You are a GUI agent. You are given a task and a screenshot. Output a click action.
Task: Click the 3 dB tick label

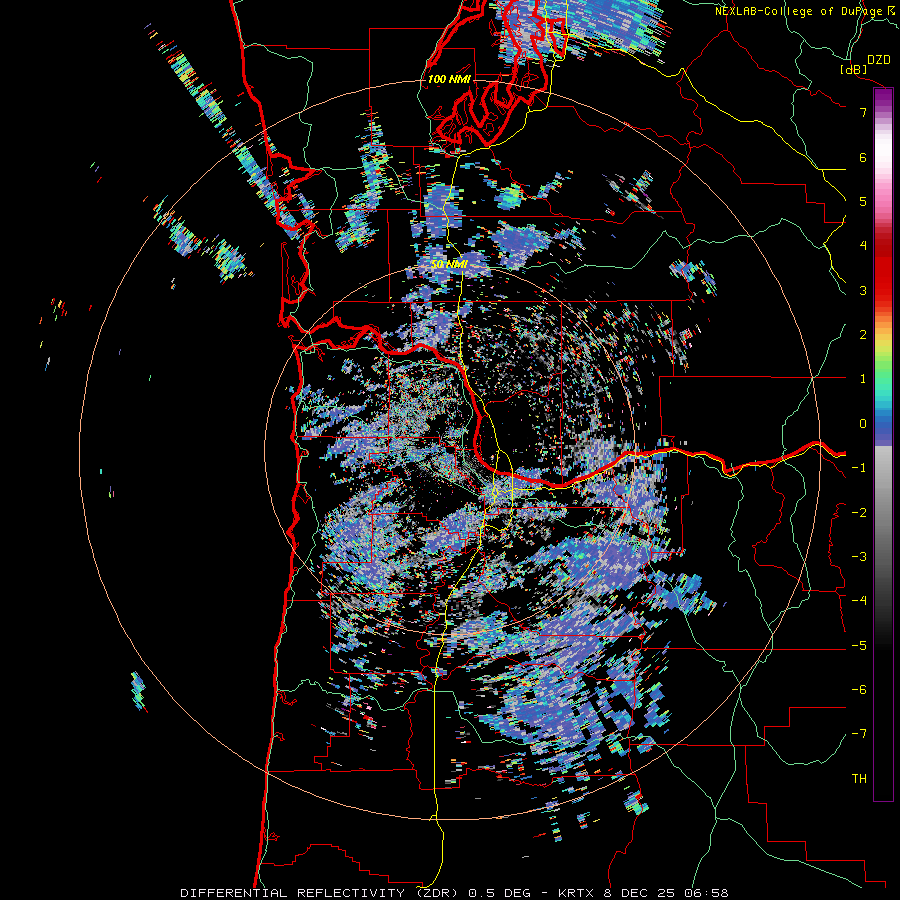(863, 290)
